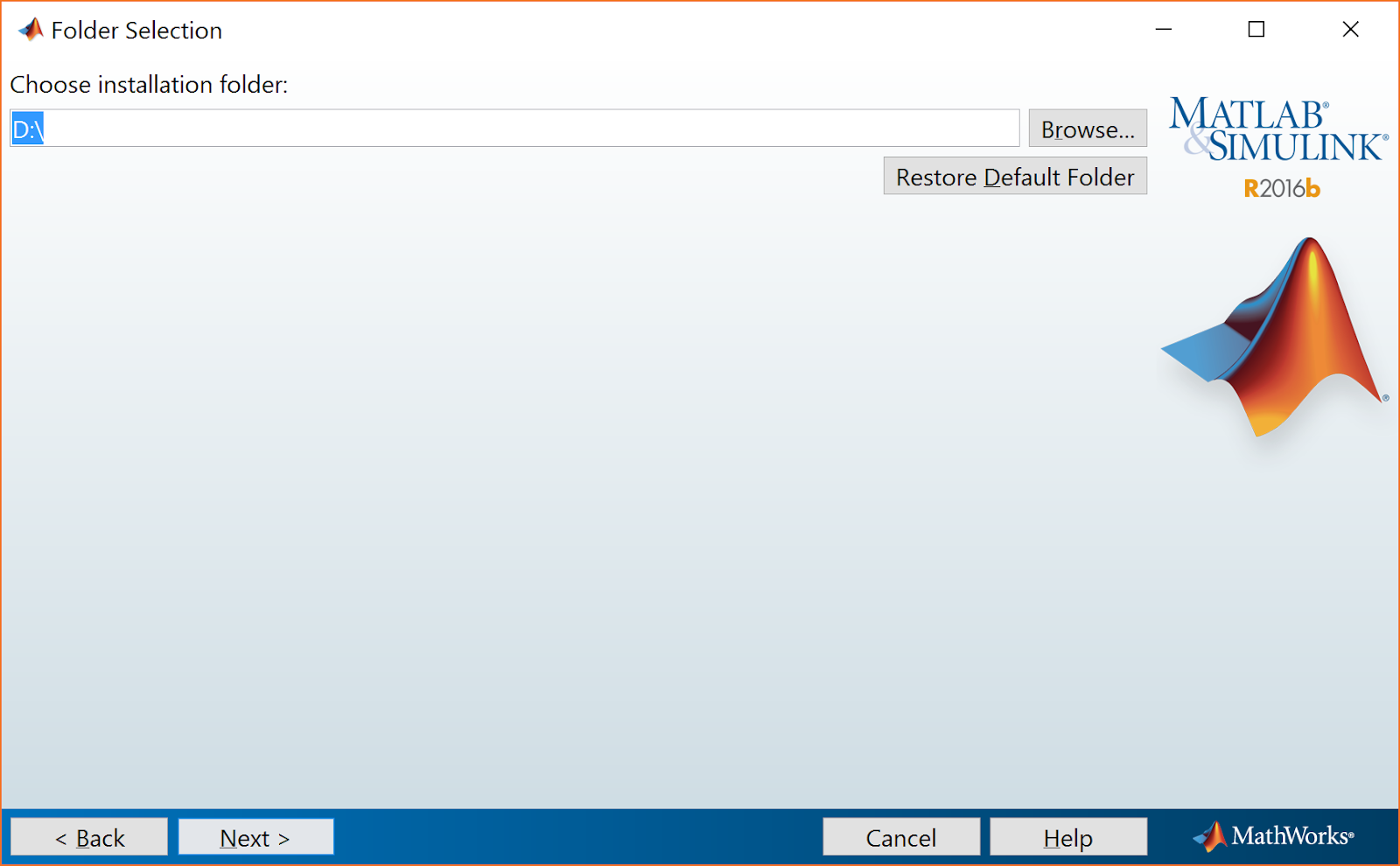Maximize the Folder Selection window
Screen dimensions: 1400x866
click(x=1256, y=30)
